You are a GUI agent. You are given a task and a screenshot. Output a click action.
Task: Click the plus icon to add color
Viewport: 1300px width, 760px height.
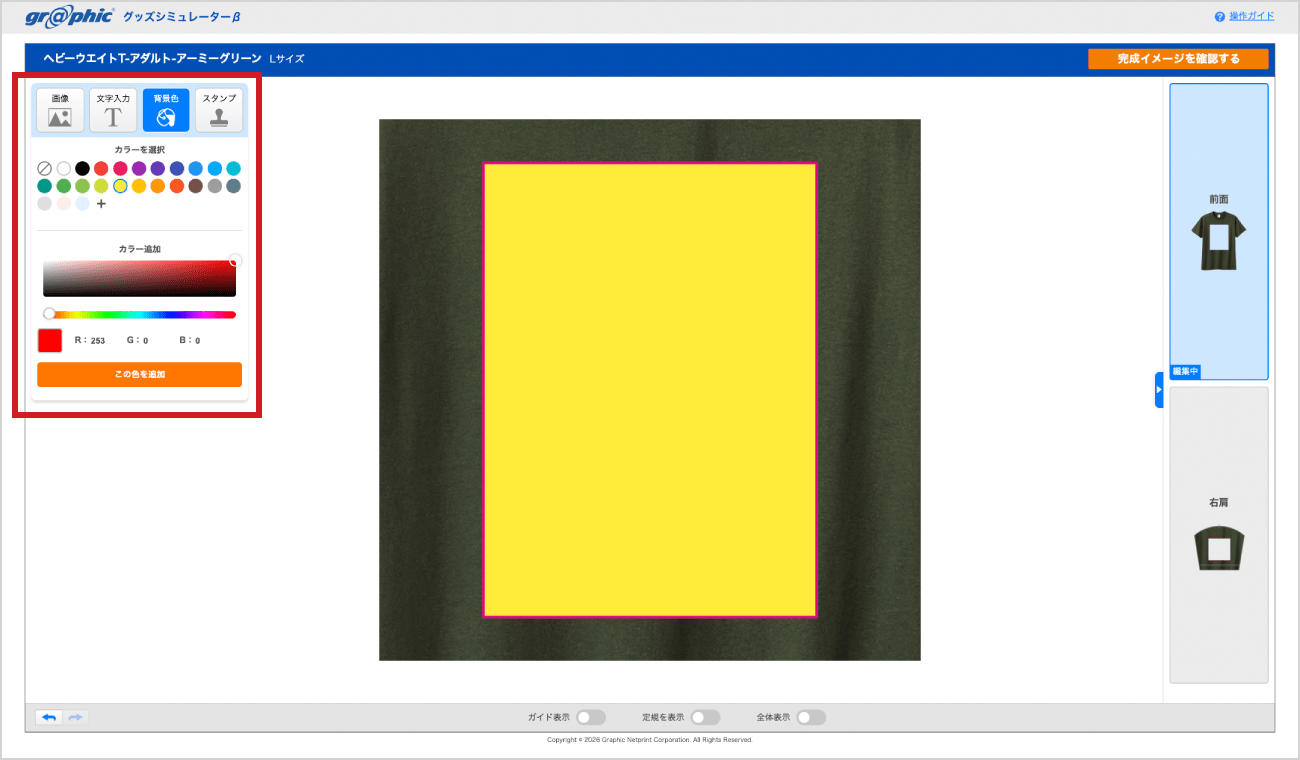click(101, 204)
